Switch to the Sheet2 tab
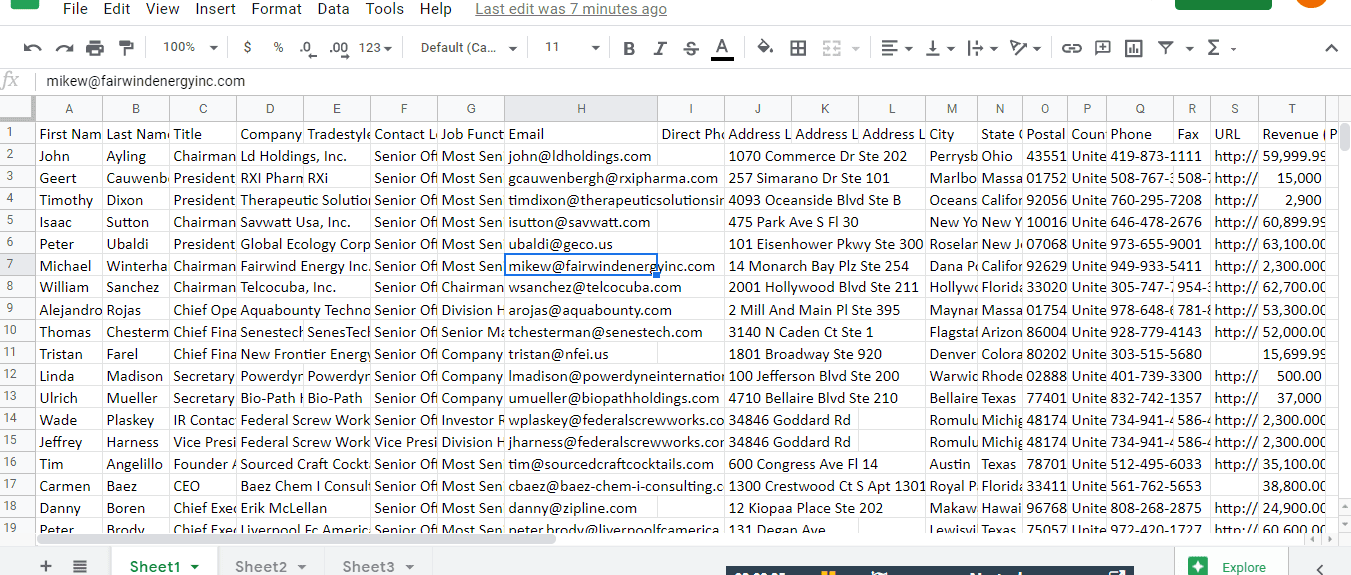 [272, 566]
